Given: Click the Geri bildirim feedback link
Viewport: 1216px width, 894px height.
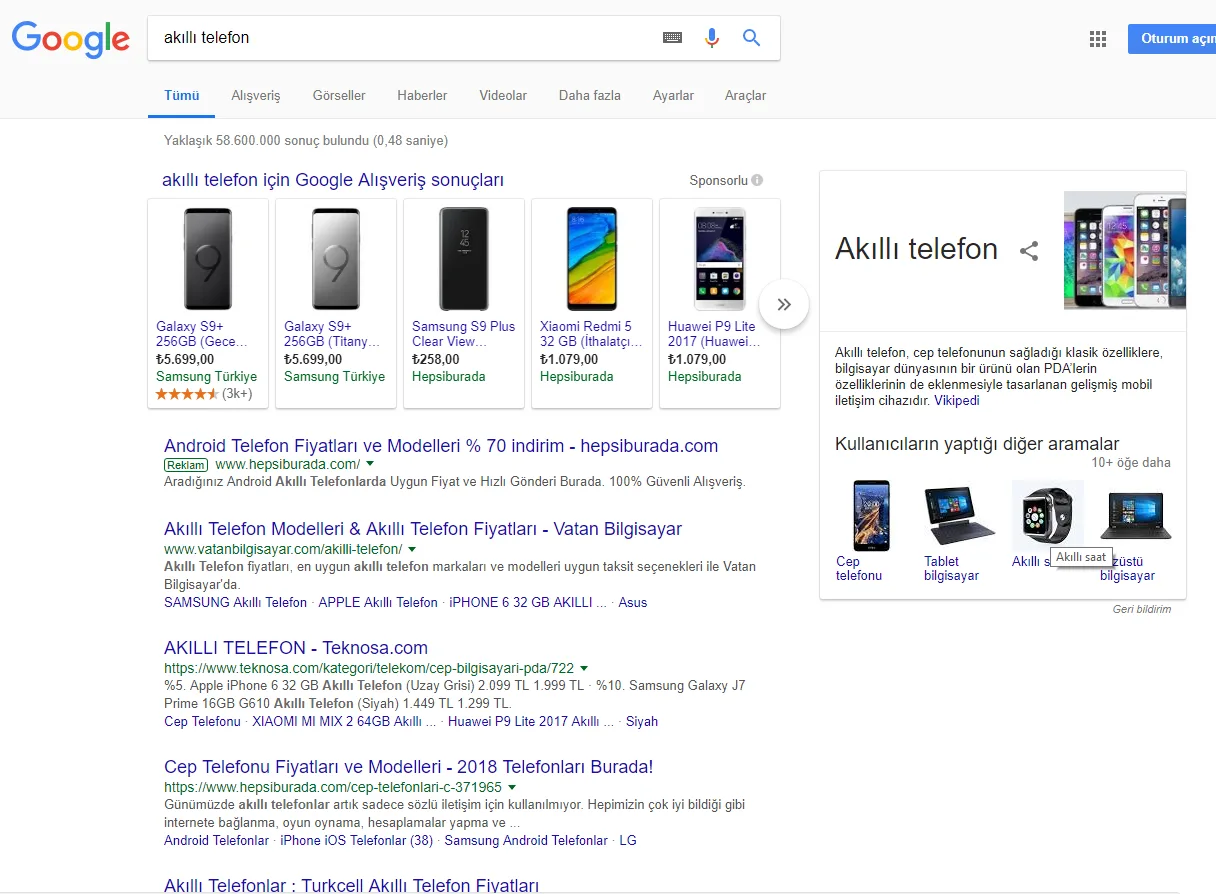Looking at the screenshot, I should pos(1142,609).
